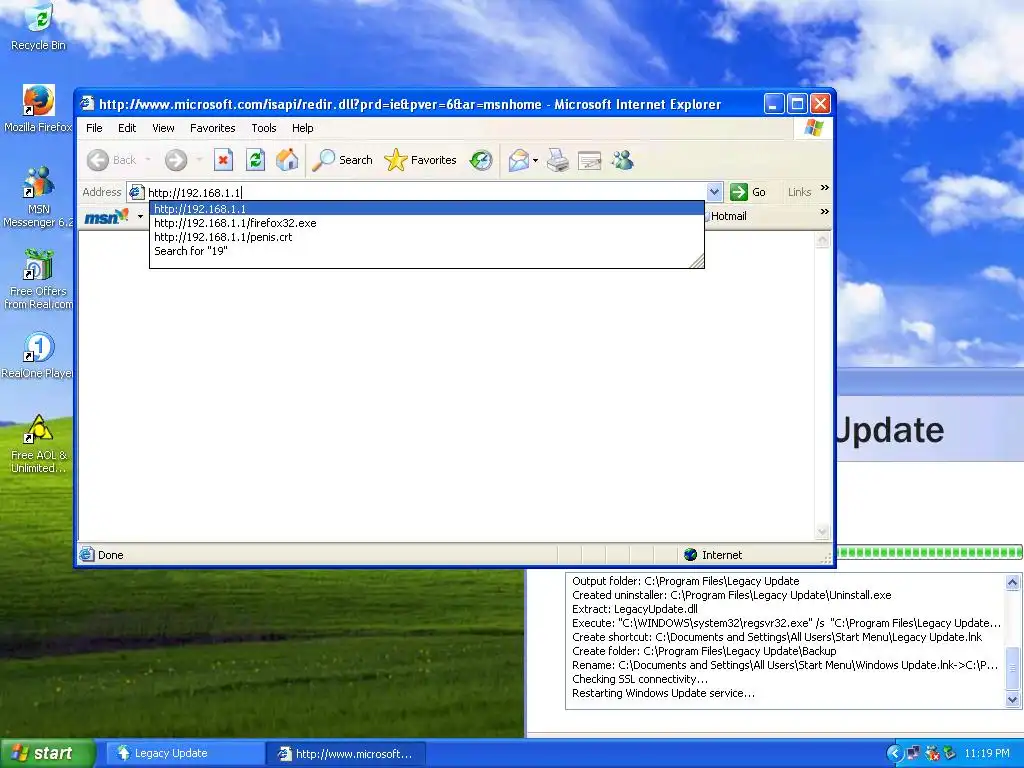
Task: Open the View menu
Action: click(163, 128)
